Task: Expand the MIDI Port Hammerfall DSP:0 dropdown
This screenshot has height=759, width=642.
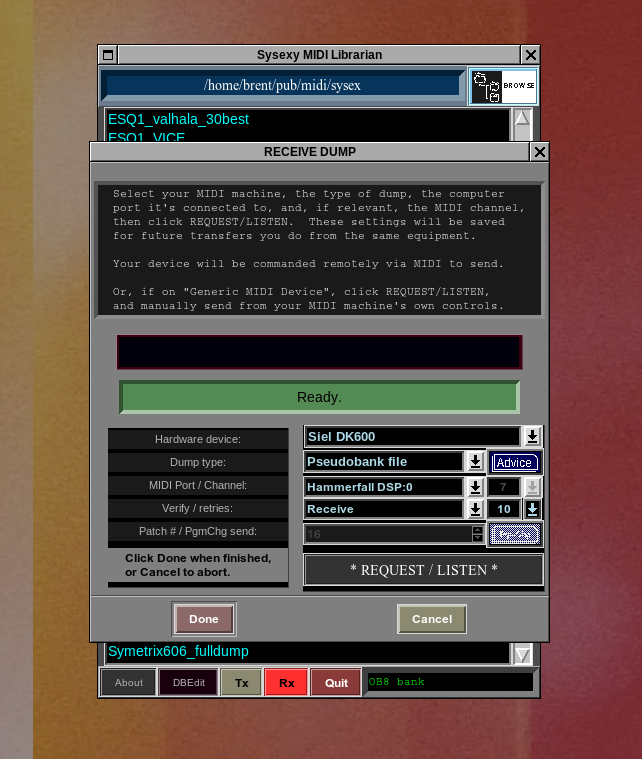Action: click(475, 487)
